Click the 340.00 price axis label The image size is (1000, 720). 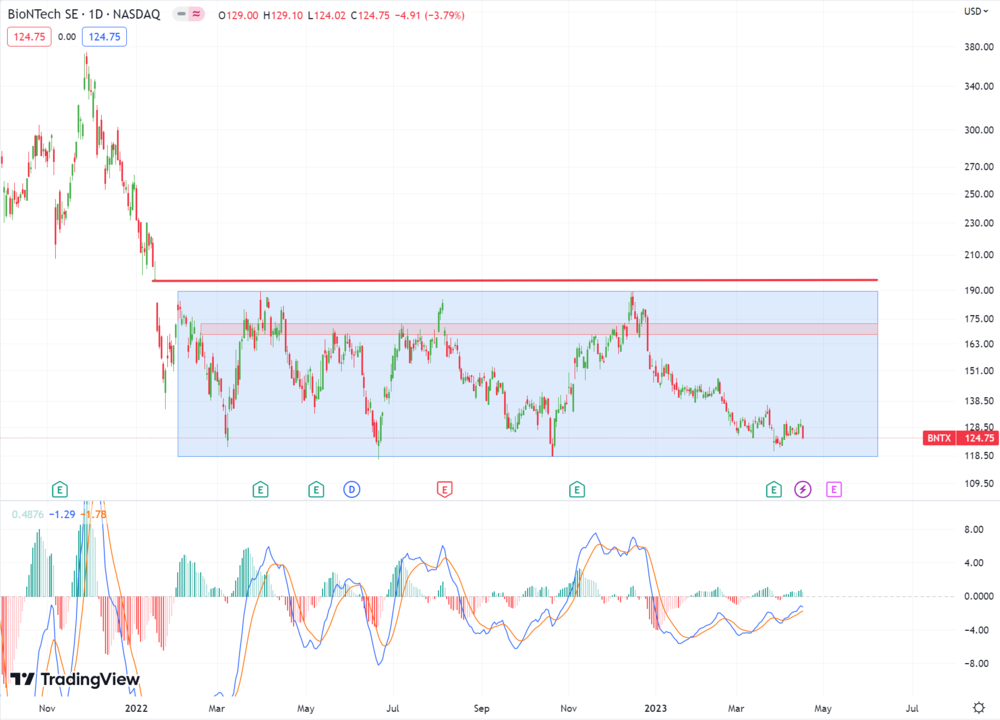[979, 86]
